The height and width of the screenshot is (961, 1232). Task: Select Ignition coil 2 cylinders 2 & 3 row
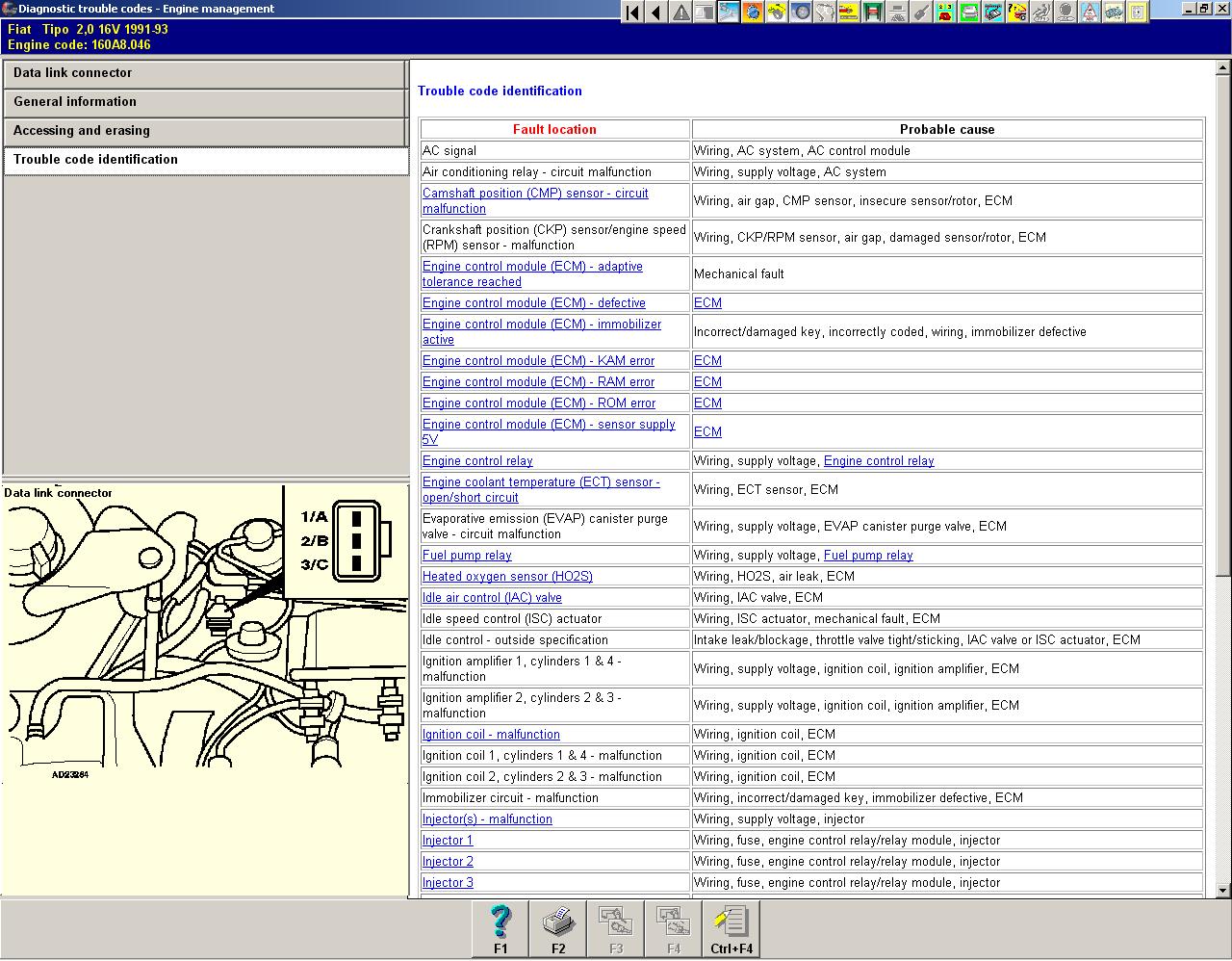click(x=811, y=776)
